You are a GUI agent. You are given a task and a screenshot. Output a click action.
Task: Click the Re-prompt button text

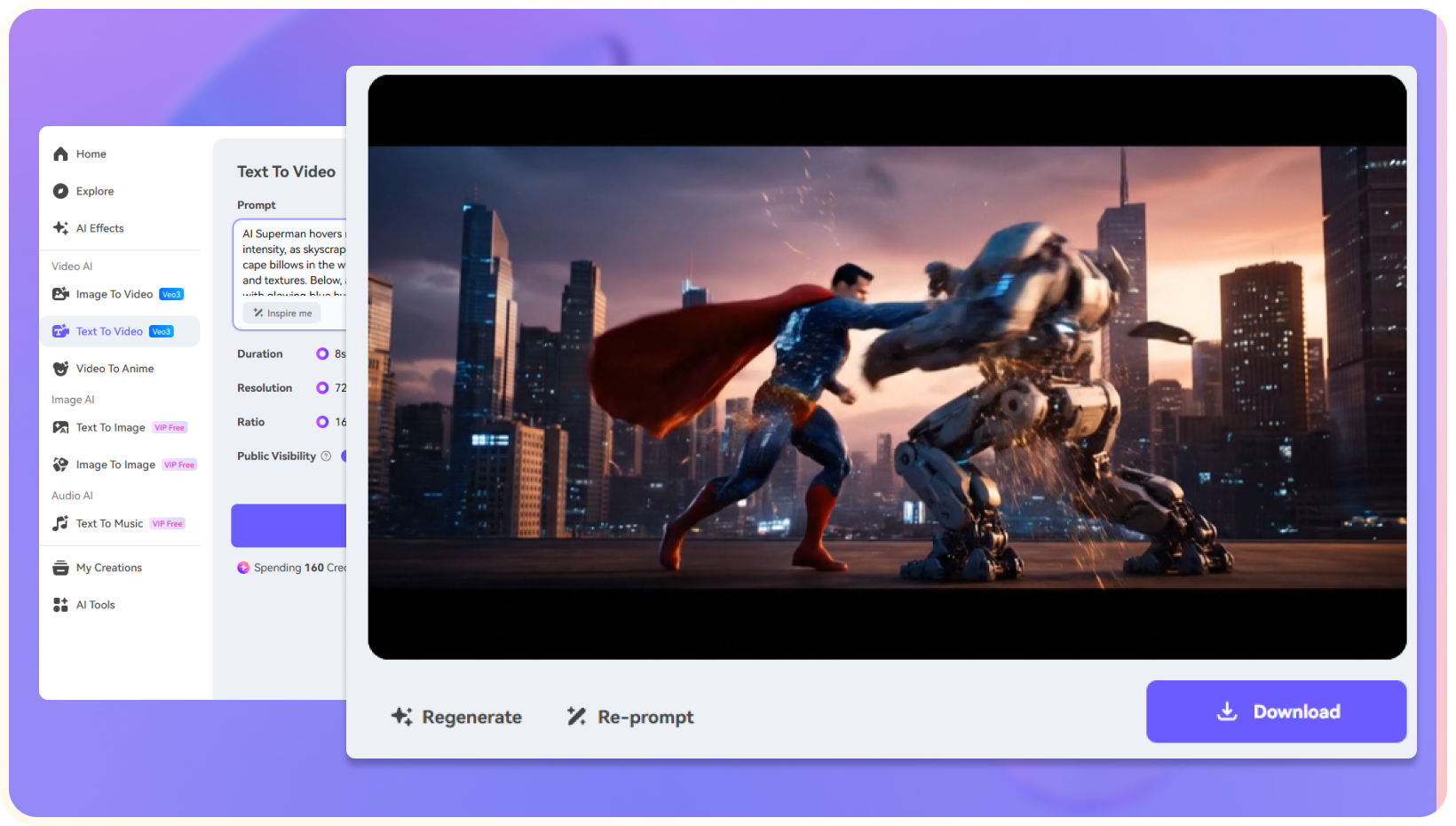coord(645,717)
